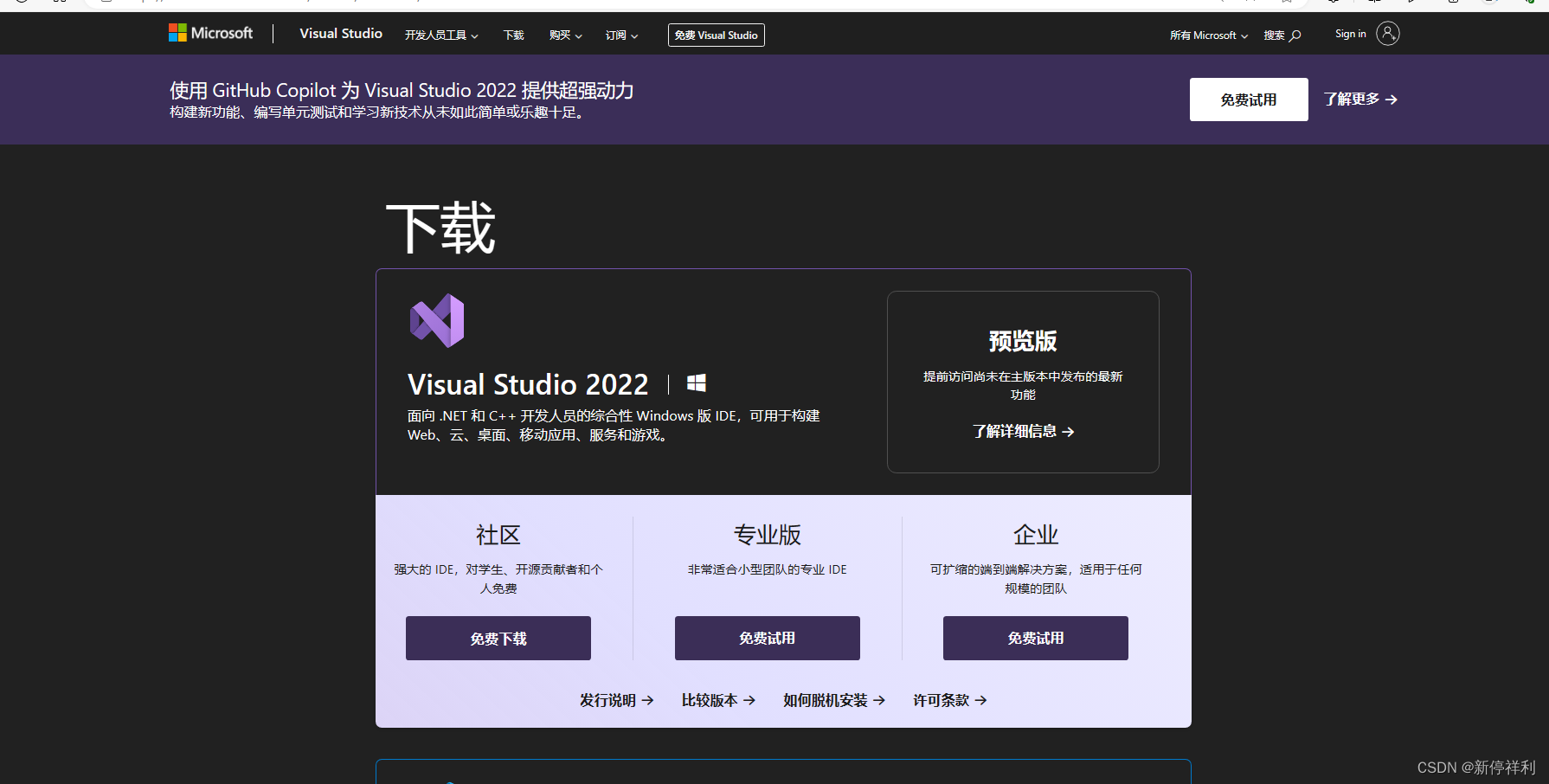This screenshot has height=784, width=1549.
Task: Expand the 所有 Microsoft dropdown
Action: (1209, 35)
